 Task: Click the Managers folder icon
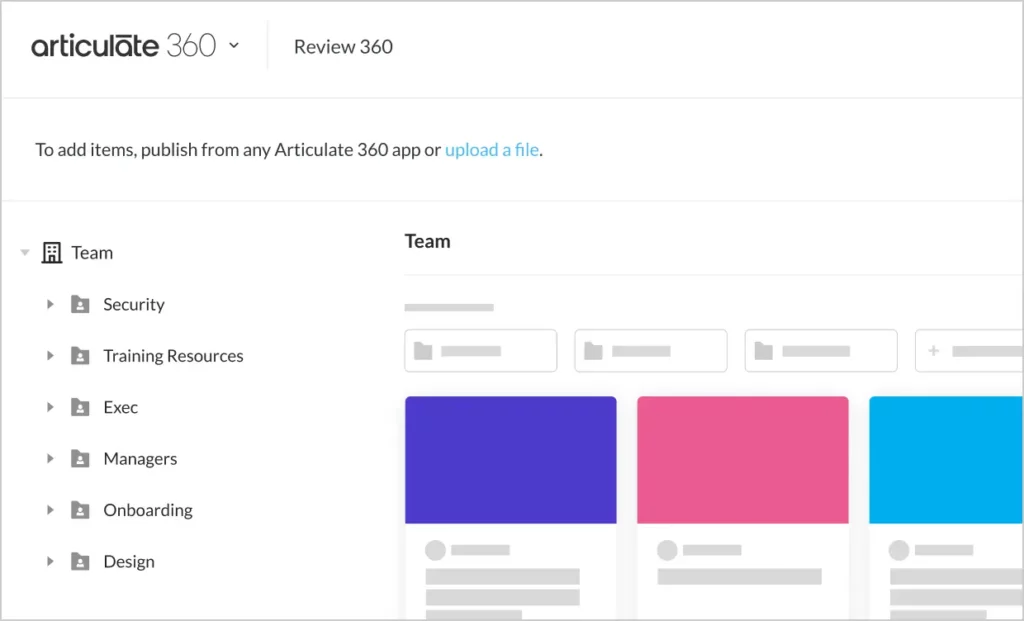click(x=80, y=459)
